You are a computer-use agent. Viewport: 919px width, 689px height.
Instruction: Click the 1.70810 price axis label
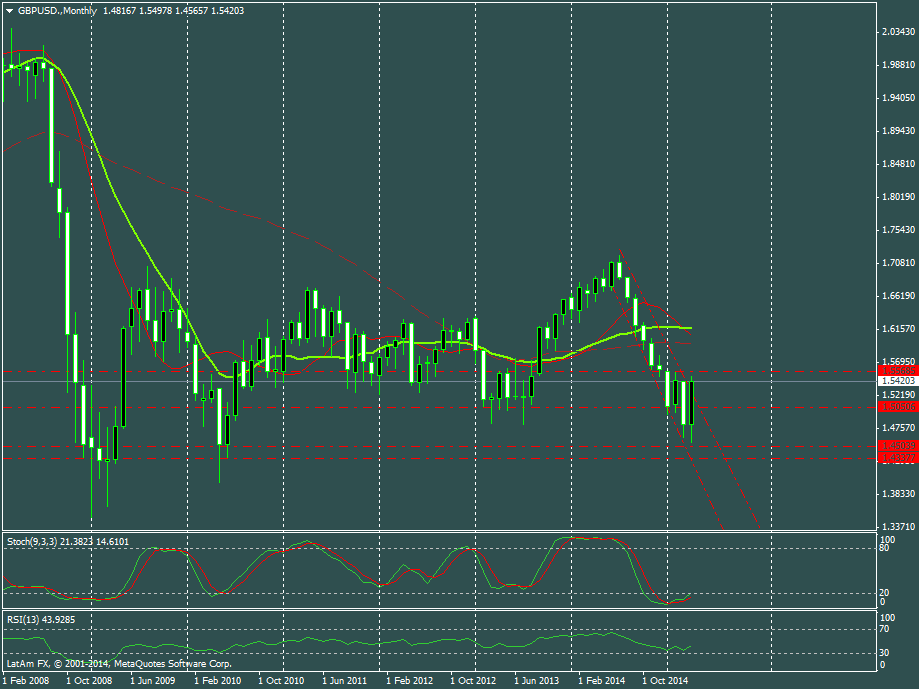point(896,263)
